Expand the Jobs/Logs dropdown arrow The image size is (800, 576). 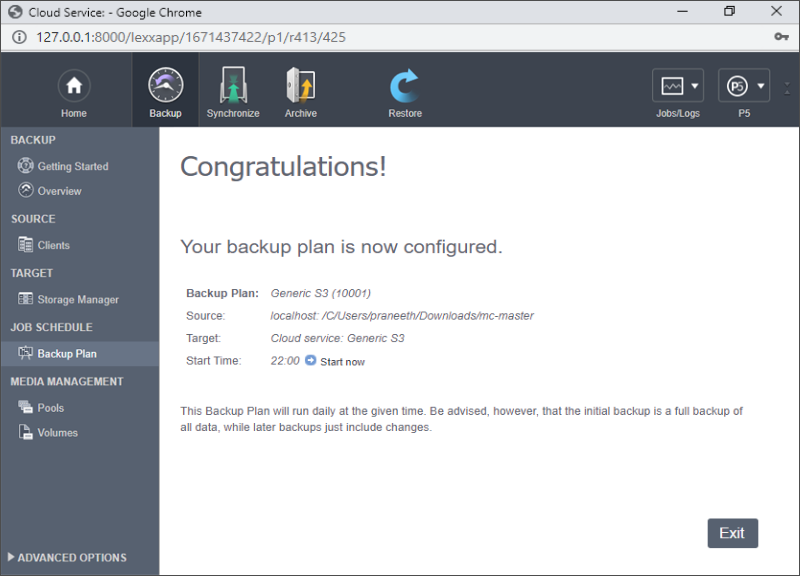coord(694,86)
